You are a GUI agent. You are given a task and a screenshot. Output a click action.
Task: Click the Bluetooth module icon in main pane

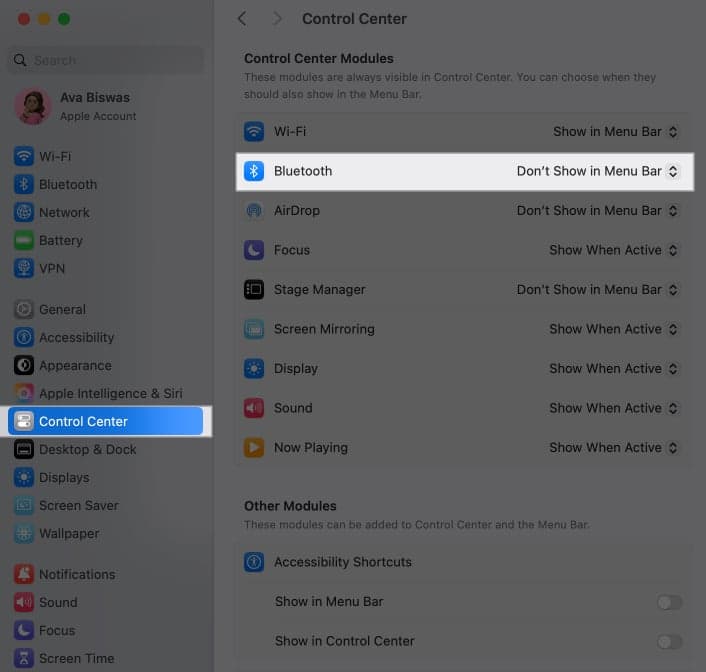tap(254, 171)
